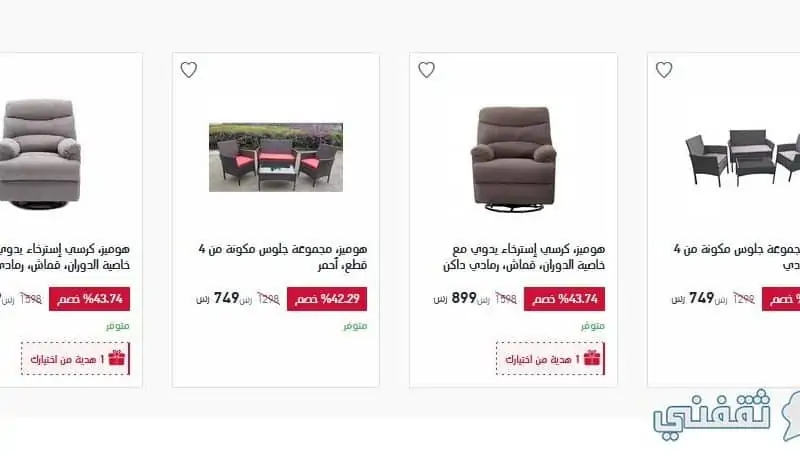The width and height of the screenshot is (800, 456).
Task: Click the 42.29% discount badge
Action: tap(327, 299)
